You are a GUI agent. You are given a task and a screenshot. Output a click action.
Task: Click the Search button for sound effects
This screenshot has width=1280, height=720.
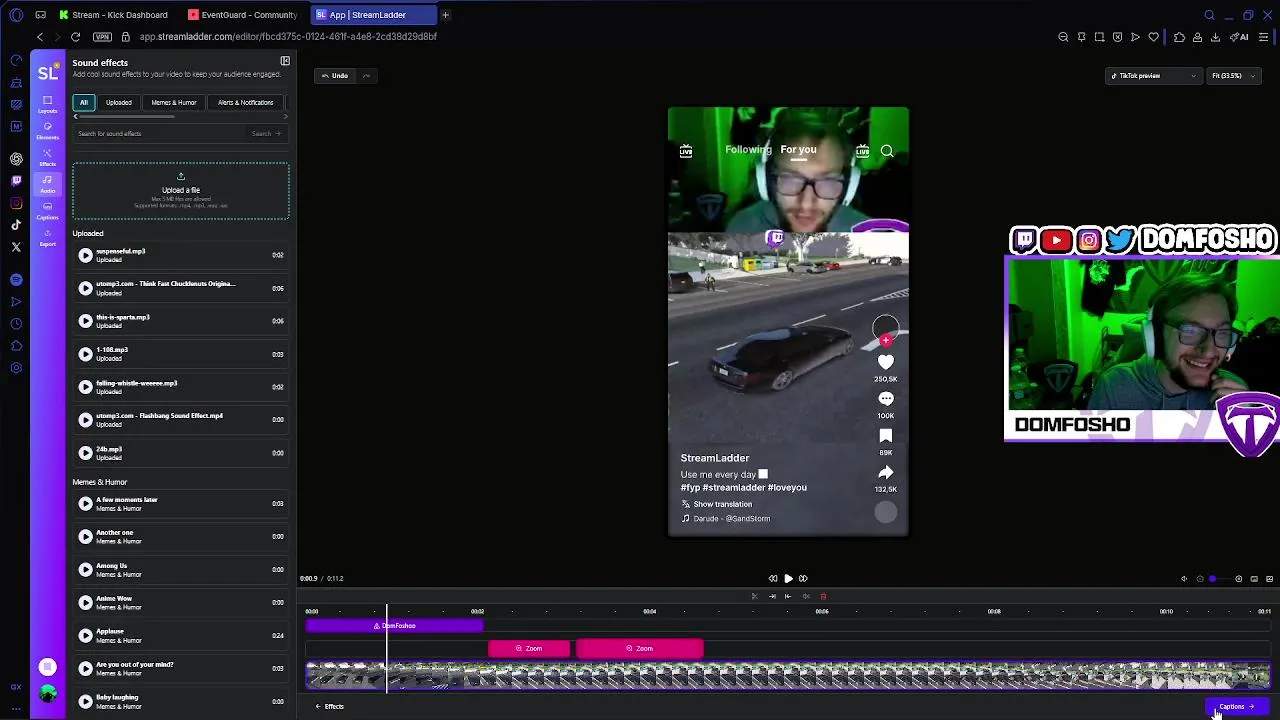click(x=266, y=133)
